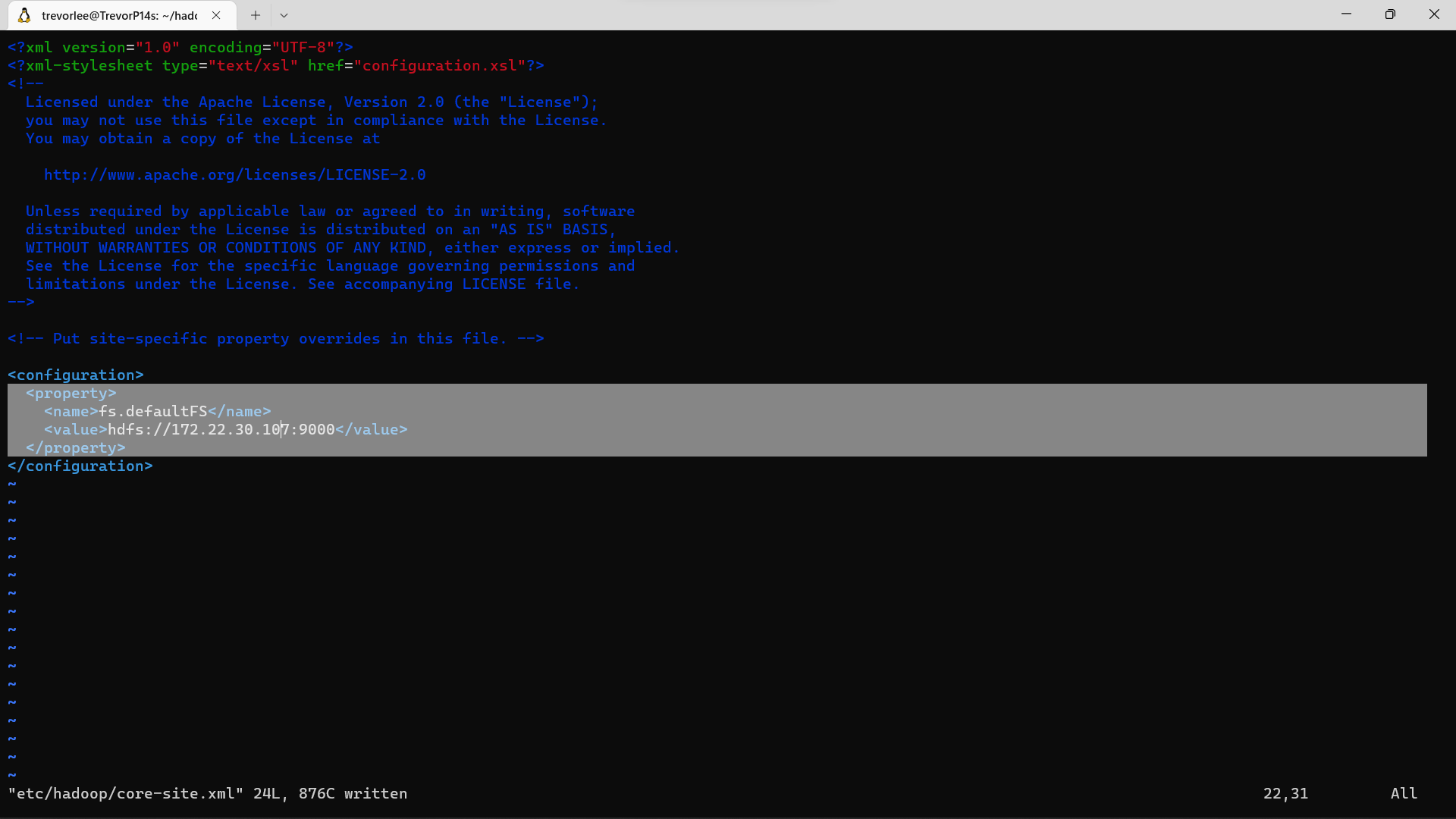Click the 876C written status message

pyautogui.click(x=353, y=794)
